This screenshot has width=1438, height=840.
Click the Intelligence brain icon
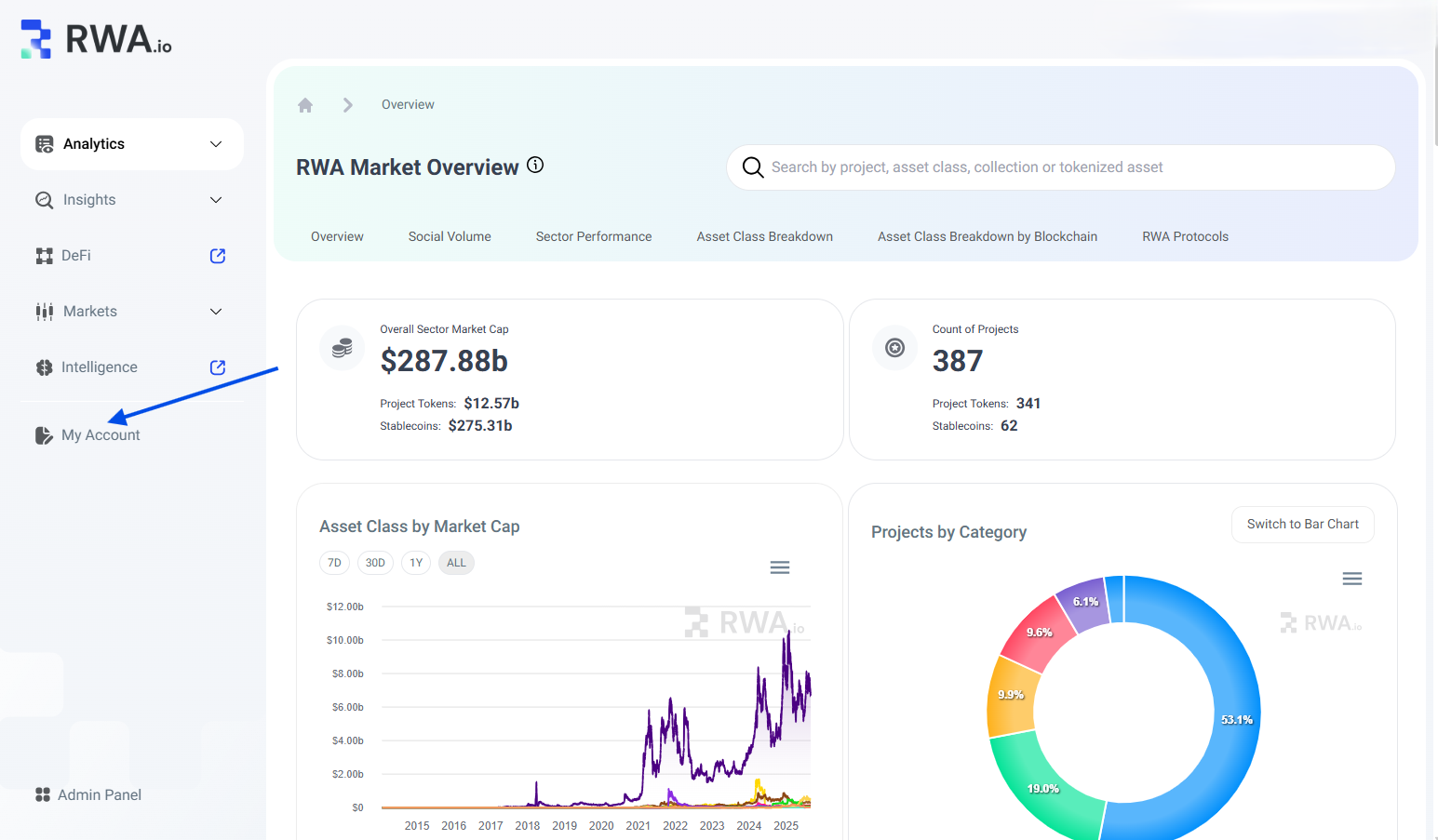[44, 367]
